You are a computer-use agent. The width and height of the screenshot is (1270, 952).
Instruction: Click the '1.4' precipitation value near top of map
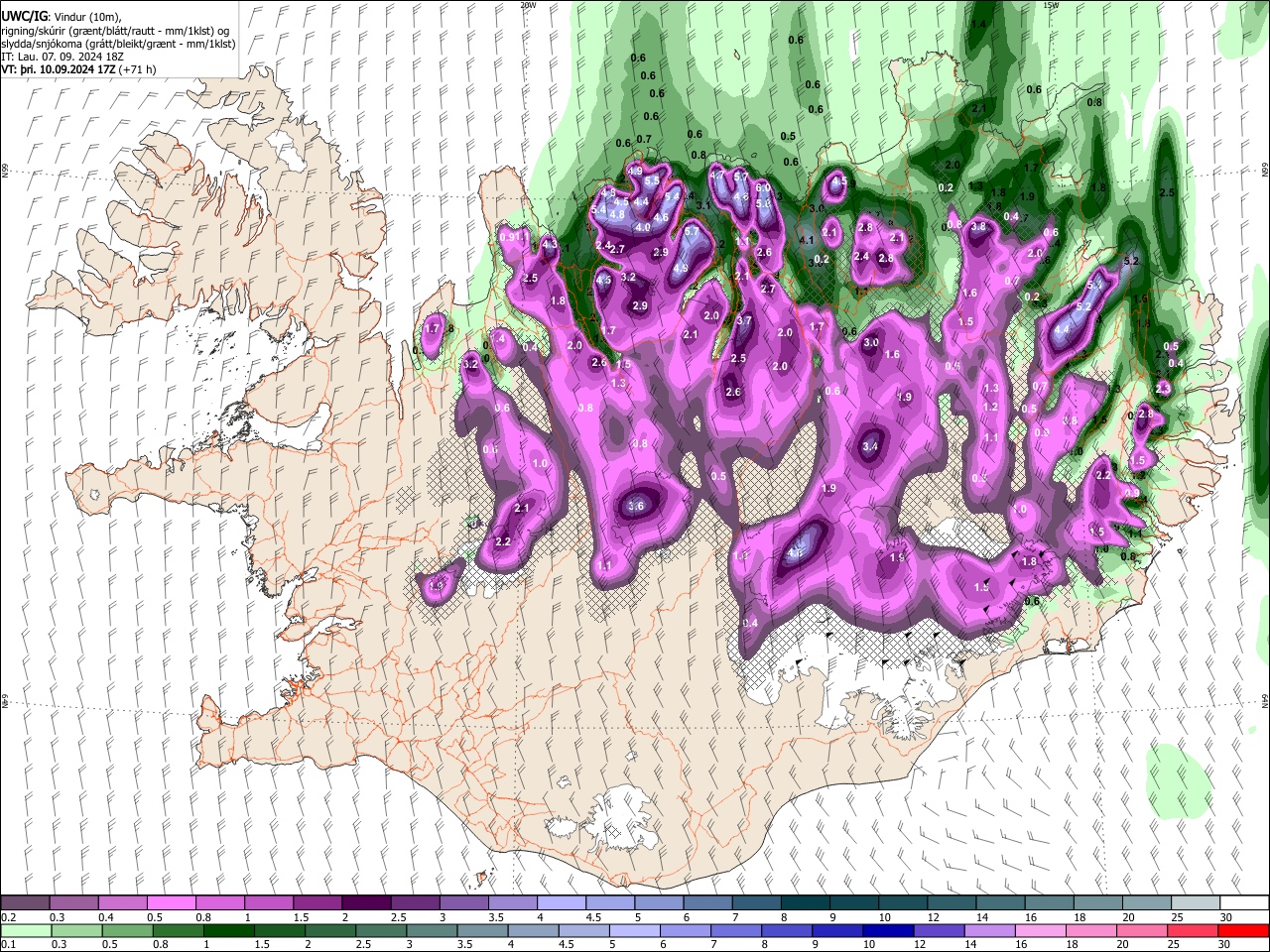[978, 24]
